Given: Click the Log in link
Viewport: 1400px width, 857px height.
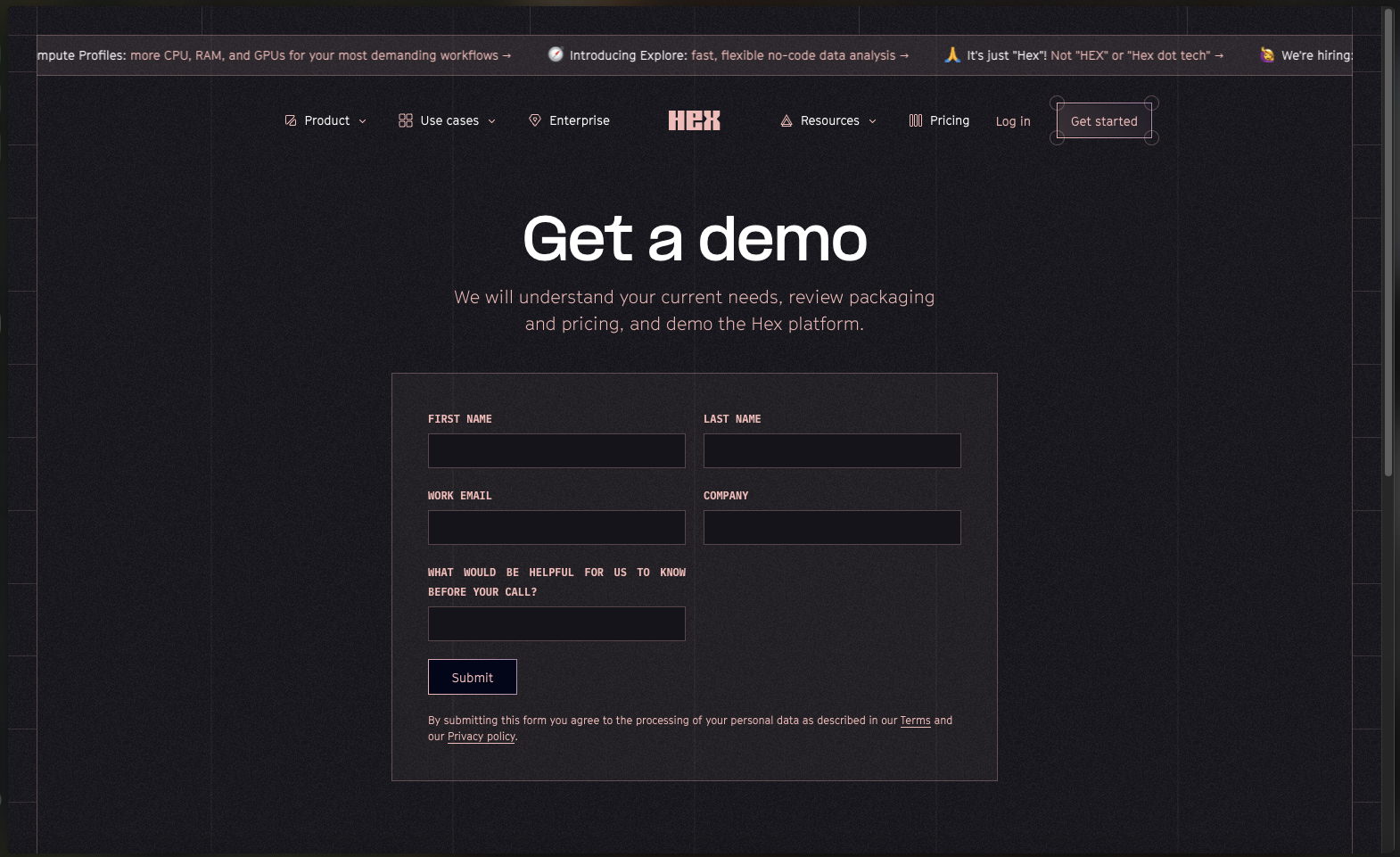Looking at the screenshot, I should coord(1013,121).
